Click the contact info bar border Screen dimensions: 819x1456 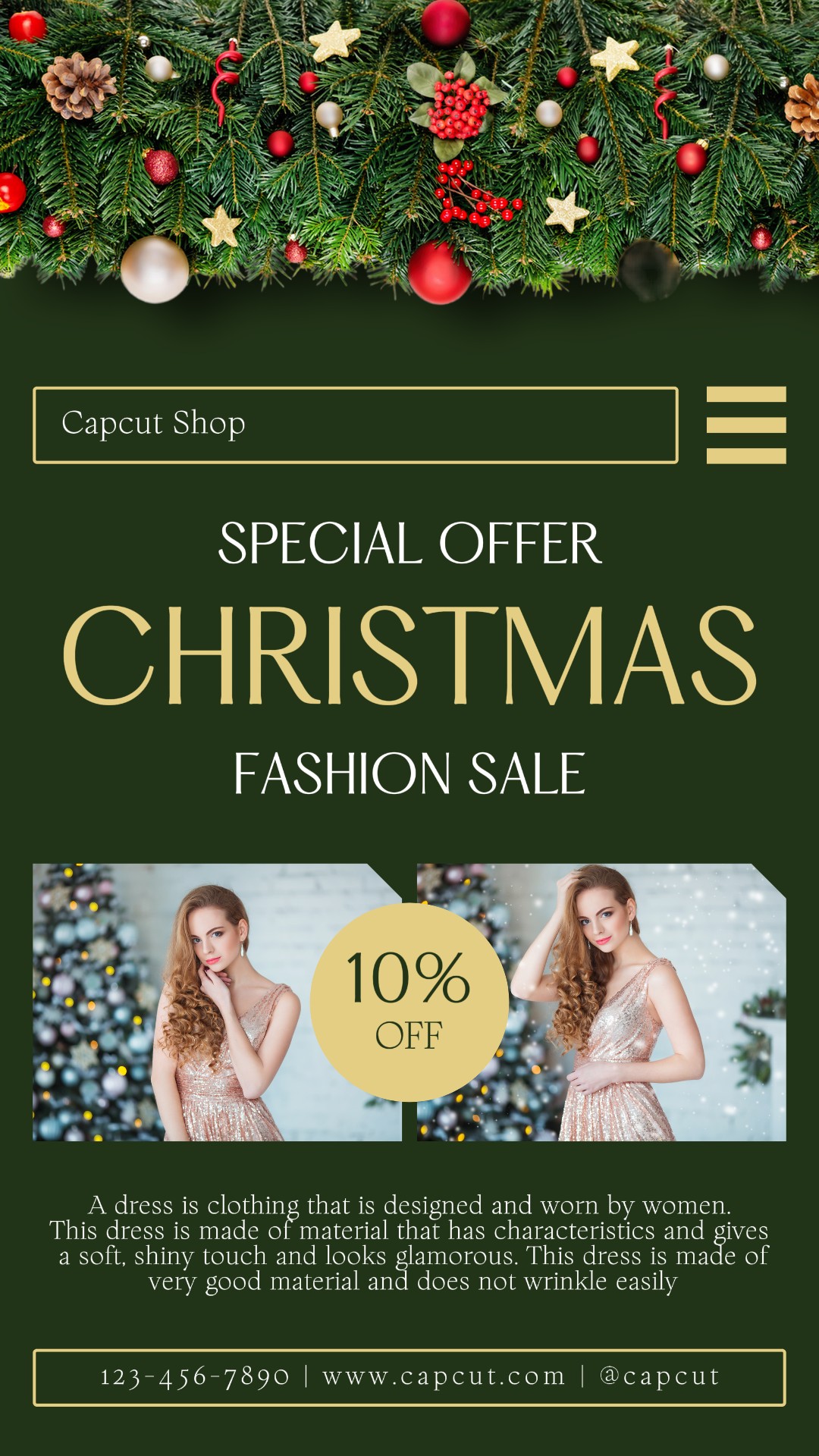[409, 1351]
